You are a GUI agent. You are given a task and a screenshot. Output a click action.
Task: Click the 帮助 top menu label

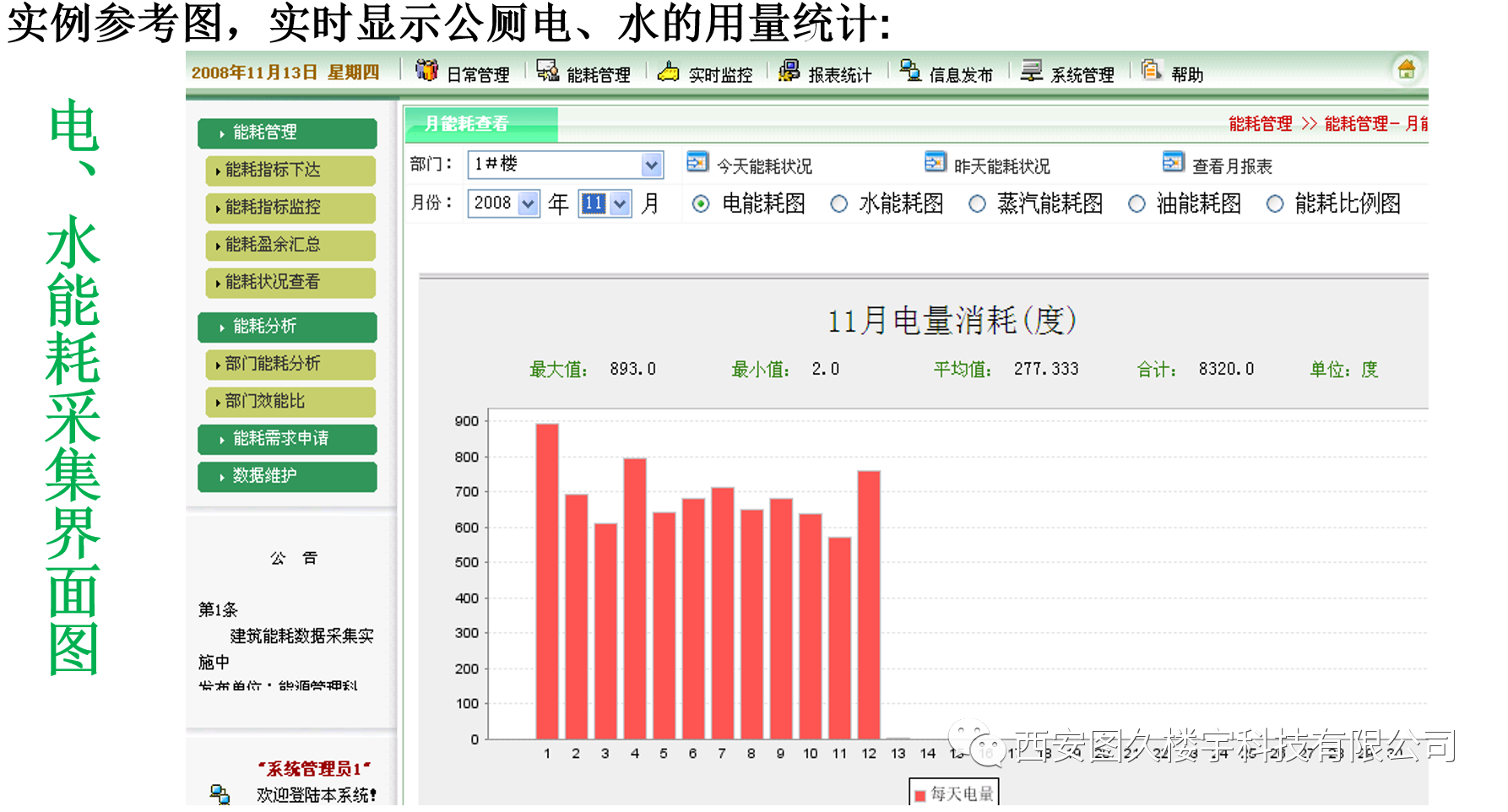(1187, 75)
